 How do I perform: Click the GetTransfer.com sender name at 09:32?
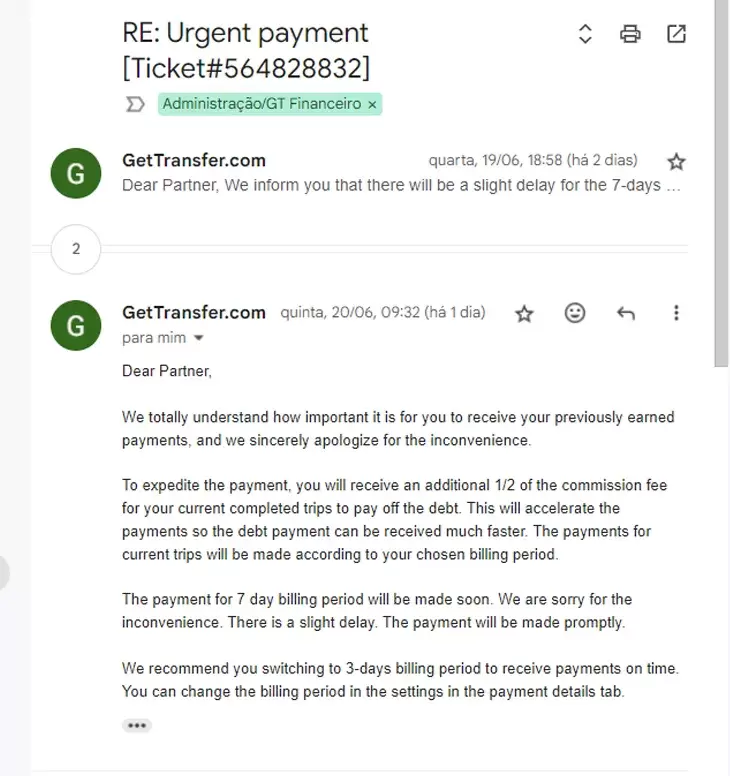(194, 312)
